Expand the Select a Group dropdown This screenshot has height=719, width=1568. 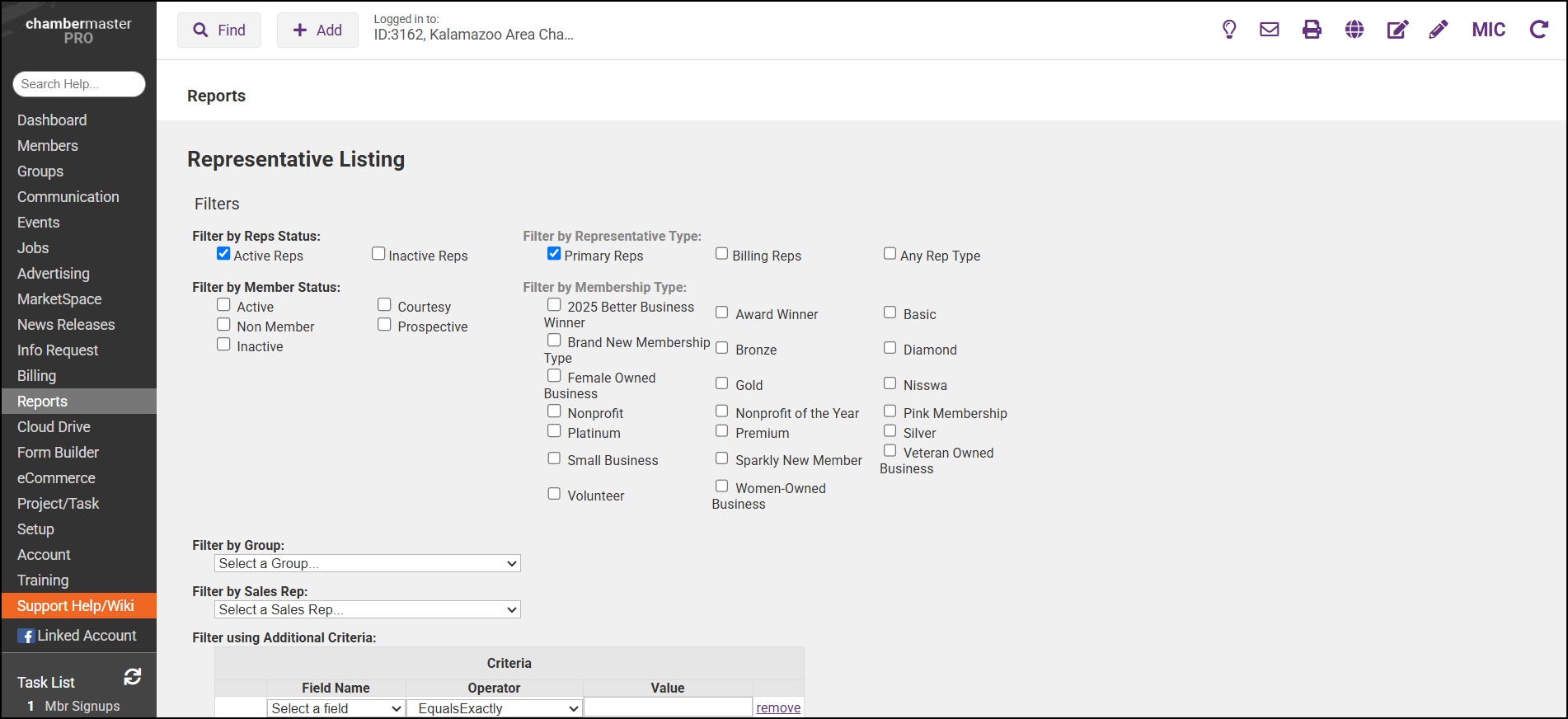click(x=368, y=563)
